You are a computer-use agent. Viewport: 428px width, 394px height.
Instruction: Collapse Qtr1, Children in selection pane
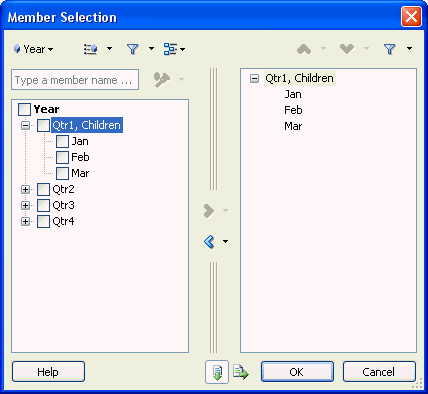(254, 79)
